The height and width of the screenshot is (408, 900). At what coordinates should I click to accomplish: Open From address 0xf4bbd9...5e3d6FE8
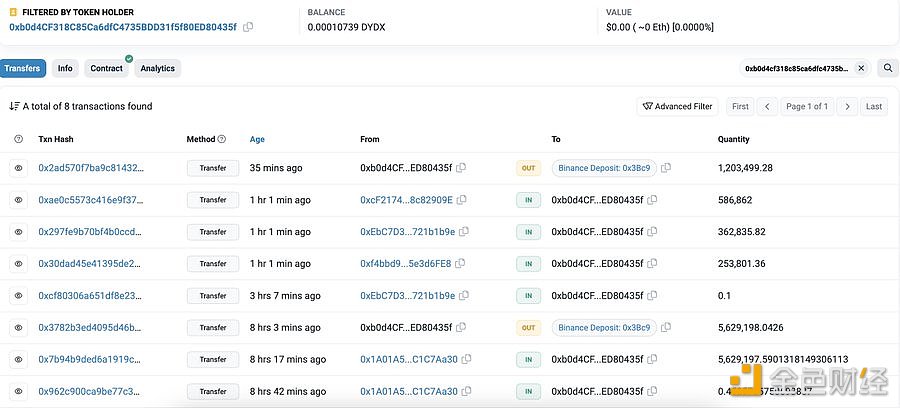point(406,264)
